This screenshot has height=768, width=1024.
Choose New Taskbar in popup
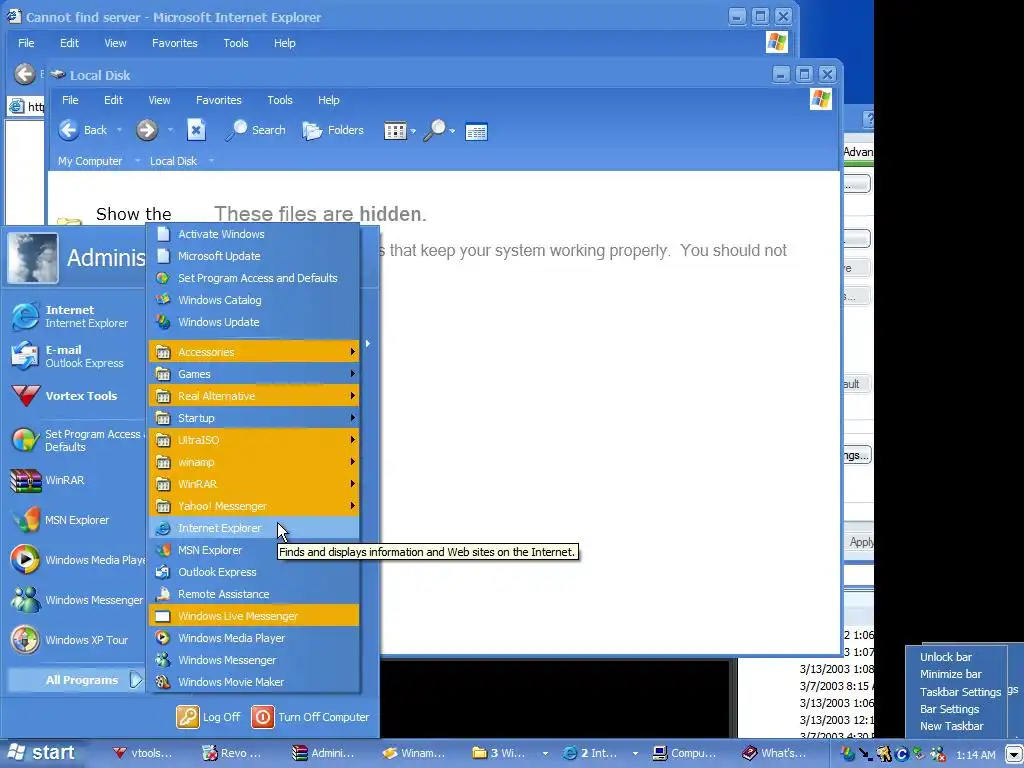click(952, 726)
